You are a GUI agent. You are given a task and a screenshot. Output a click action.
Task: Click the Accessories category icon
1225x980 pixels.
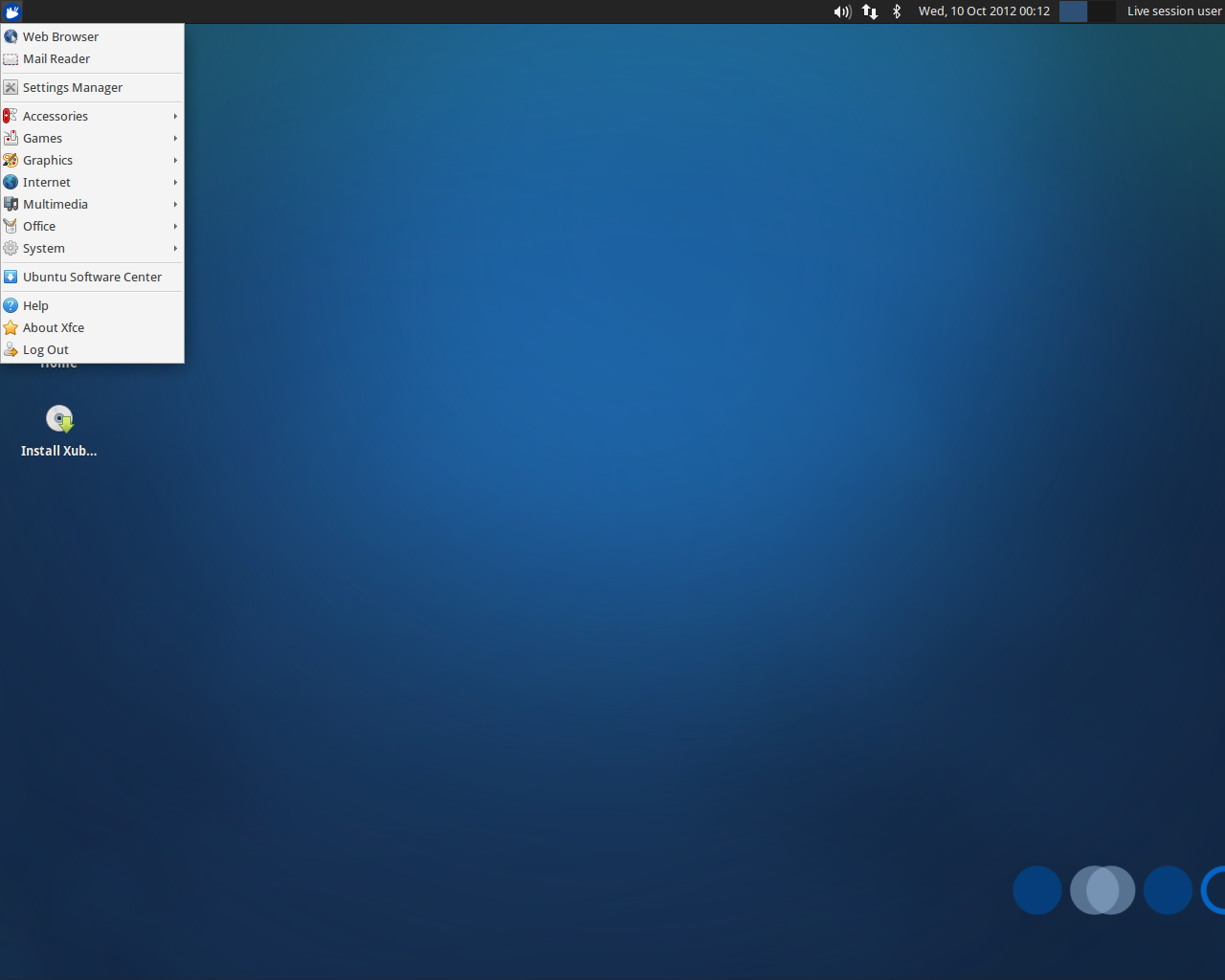tap(11, 116)
